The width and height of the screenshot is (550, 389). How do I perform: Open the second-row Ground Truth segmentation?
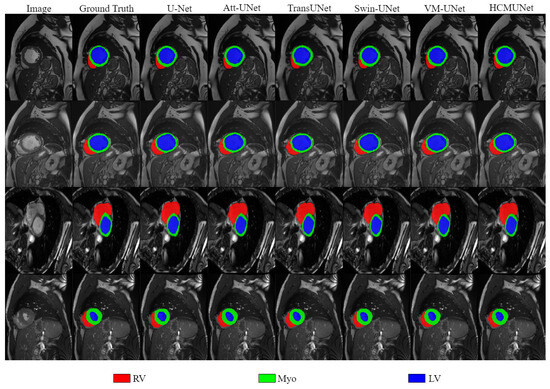[106, 144]
